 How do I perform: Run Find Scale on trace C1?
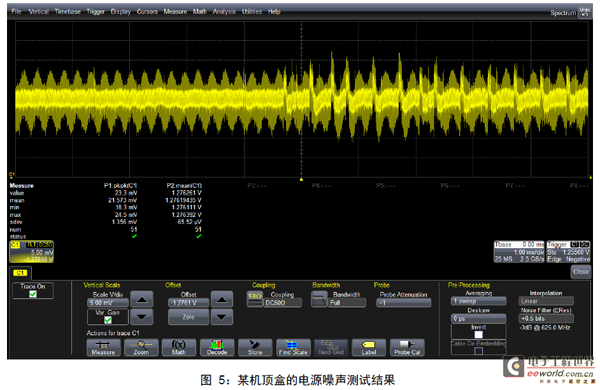tap(293, 347)
